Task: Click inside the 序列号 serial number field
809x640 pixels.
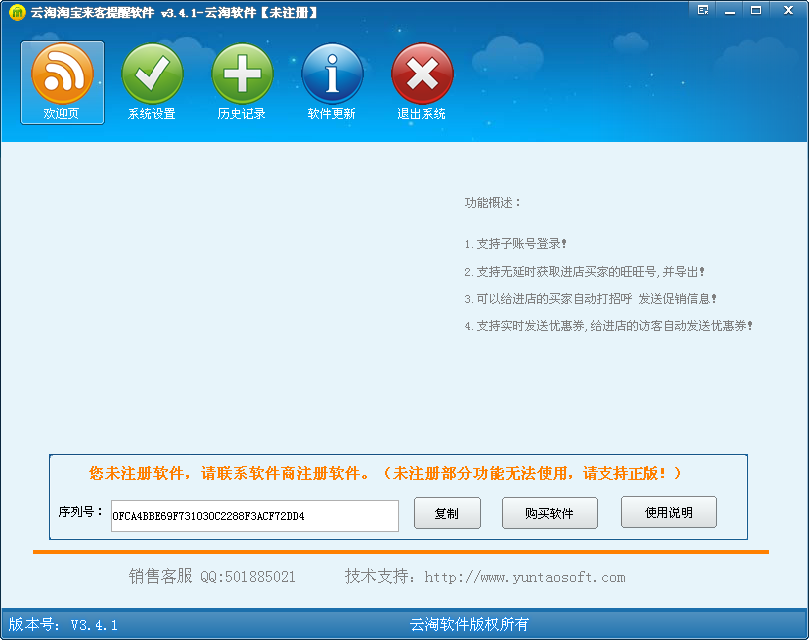Action: [255, 516]
